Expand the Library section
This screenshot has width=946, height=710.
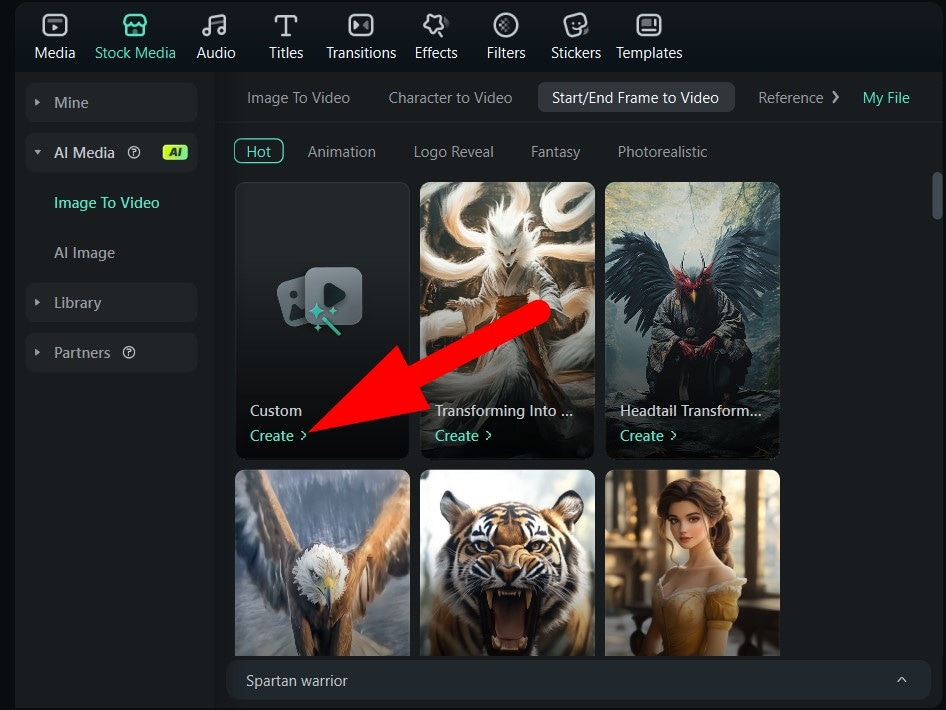37,302
